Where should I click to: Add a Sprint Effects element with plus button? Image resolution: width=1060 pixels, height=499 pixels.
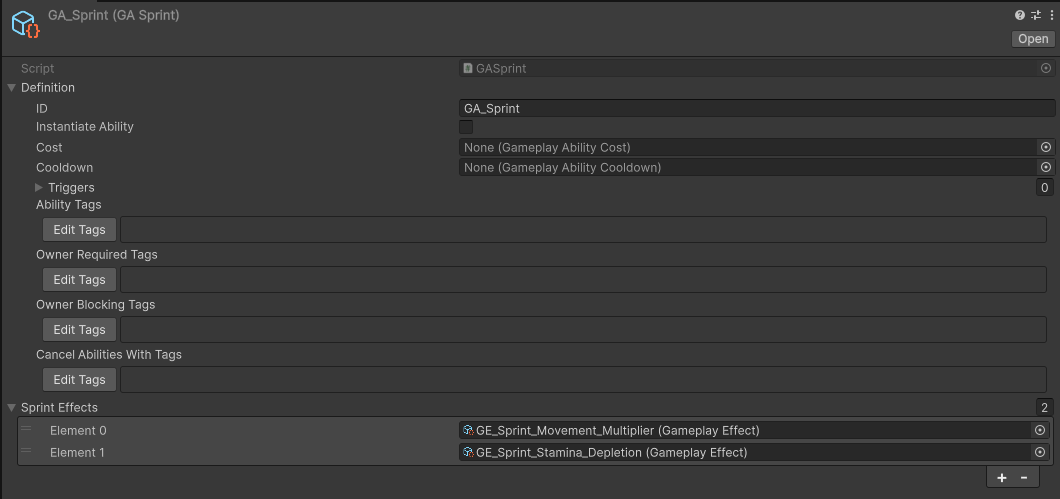point(1002,478)
